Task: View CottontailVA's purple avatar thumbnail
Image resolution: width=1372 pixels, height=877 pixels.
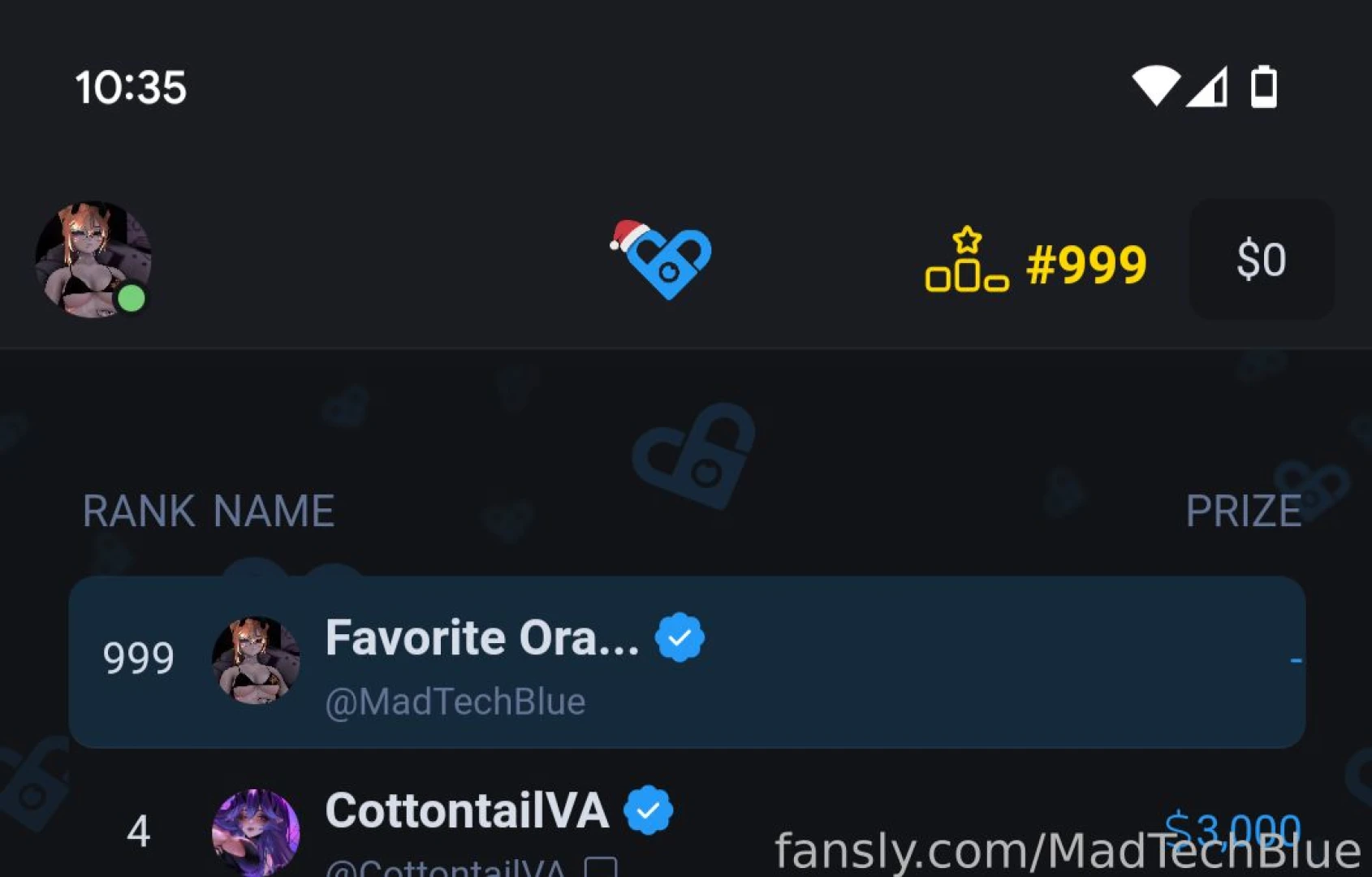Action: pyautogui.click(x=256, y=832)
